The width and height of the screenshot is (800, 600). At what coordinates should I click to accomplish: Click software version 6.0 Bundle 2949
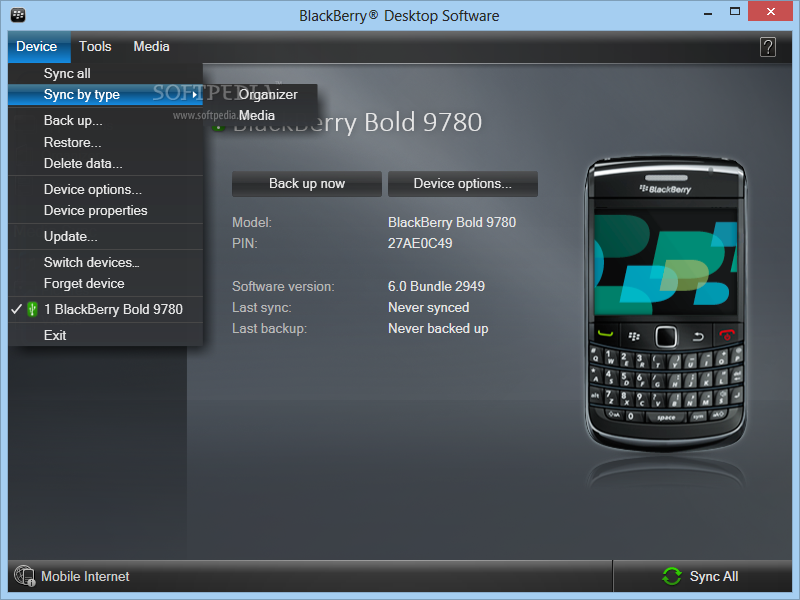[x=436, y=286]
